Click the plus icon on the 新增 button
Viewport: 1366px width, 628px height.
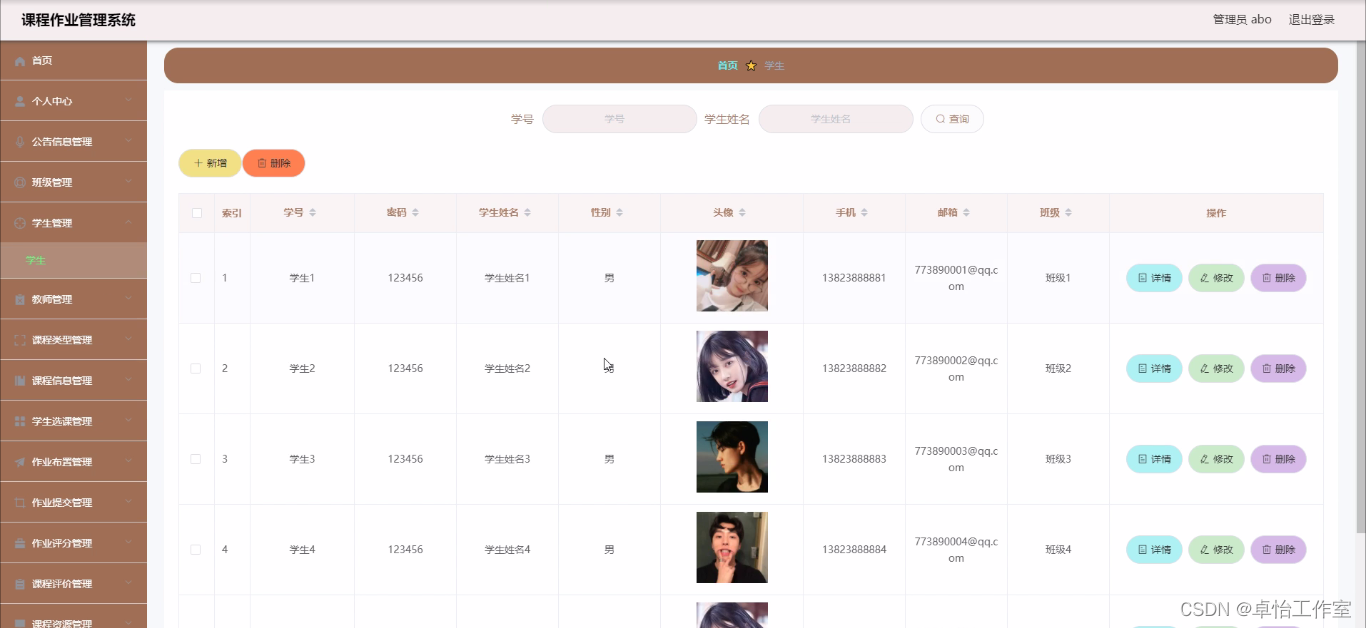point(198,162)
